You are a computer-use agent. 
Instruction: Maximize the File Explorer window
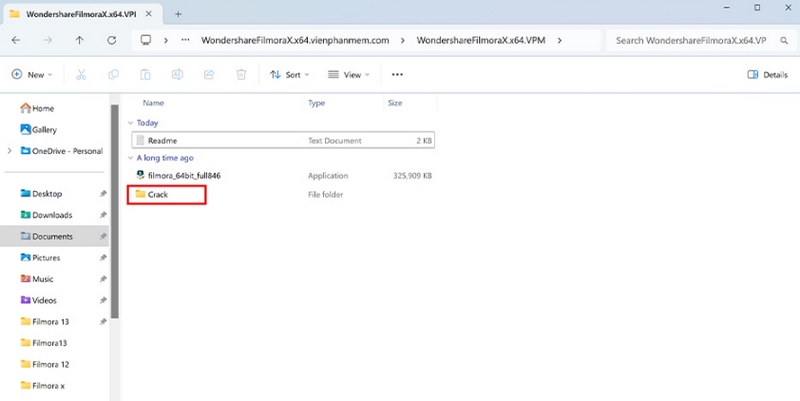(757, 8)
